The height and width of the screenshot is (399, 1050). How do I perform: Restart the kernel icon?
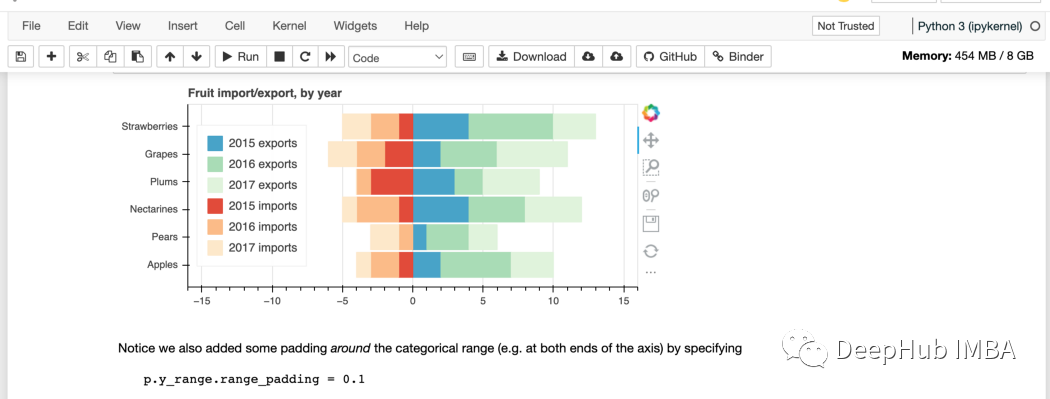tap(305, 57)
